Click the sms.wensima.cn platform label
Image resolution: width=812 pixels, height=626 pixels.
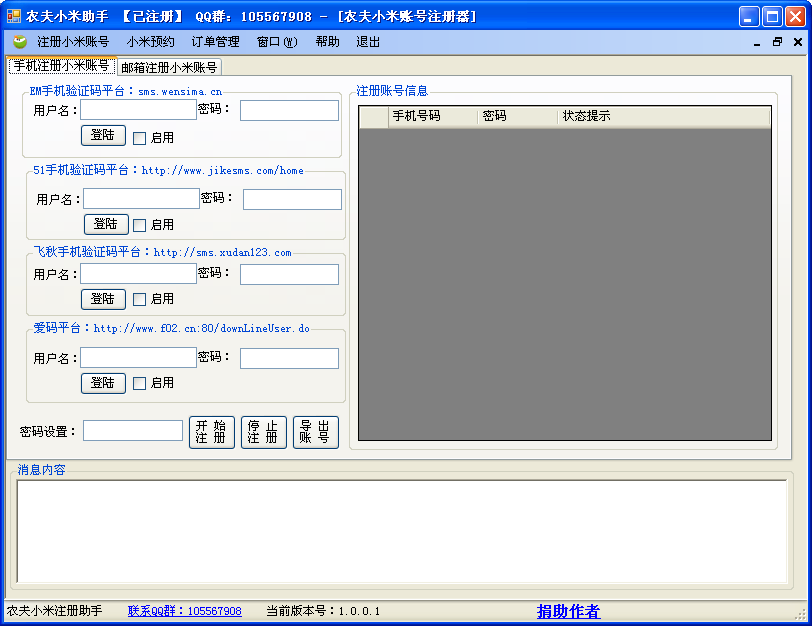point(180,92)
